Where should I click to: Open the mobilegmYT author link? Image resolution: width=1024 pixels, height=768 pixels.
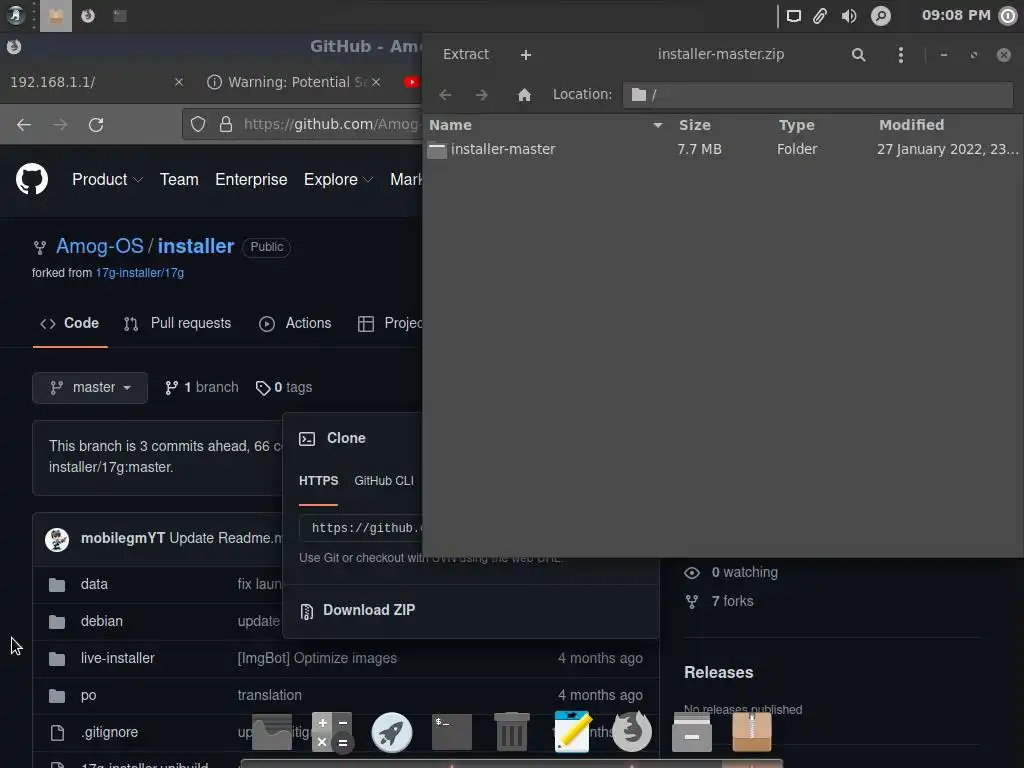pyautogui.click(x=123, y=538)
